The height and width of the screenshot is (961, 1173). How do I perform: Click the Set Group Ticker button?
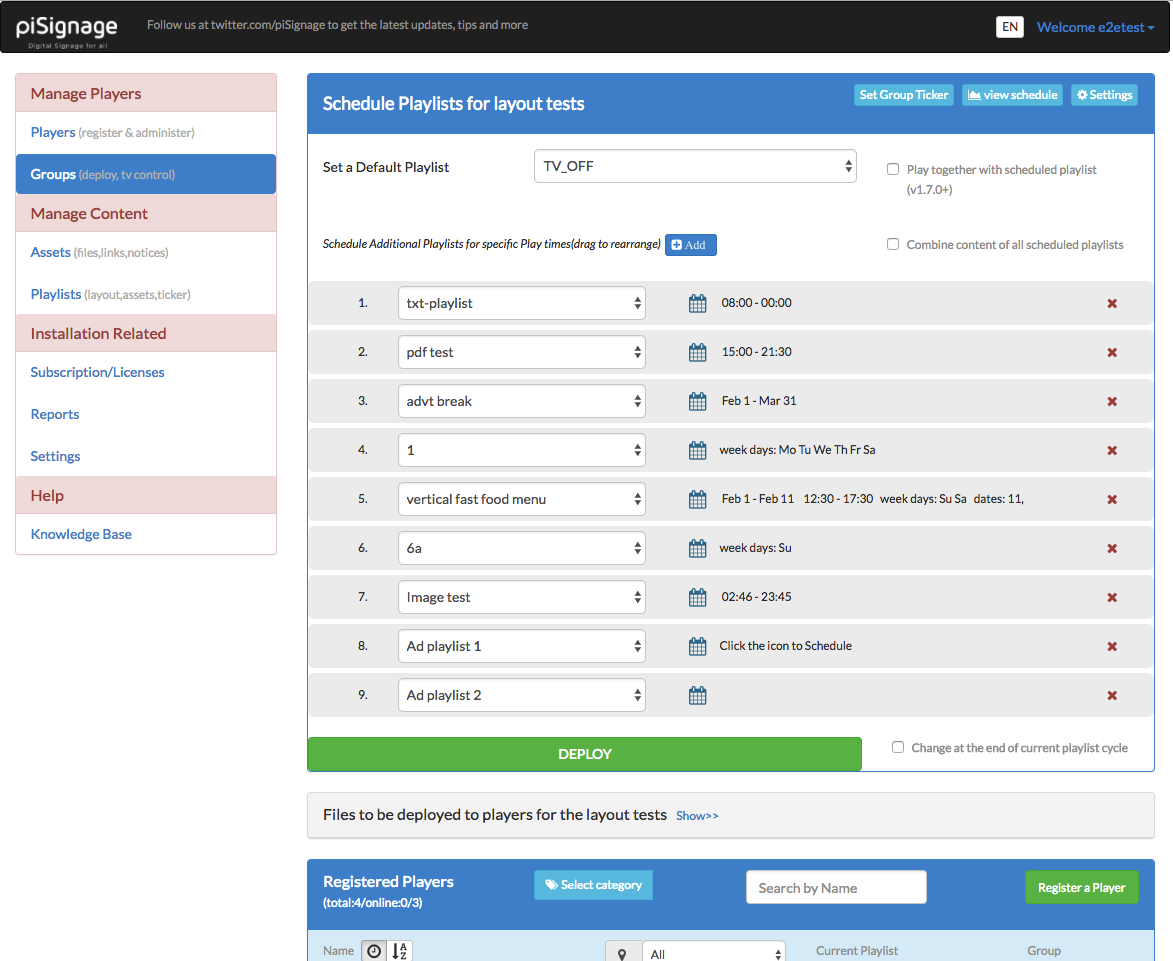point(904,95)
